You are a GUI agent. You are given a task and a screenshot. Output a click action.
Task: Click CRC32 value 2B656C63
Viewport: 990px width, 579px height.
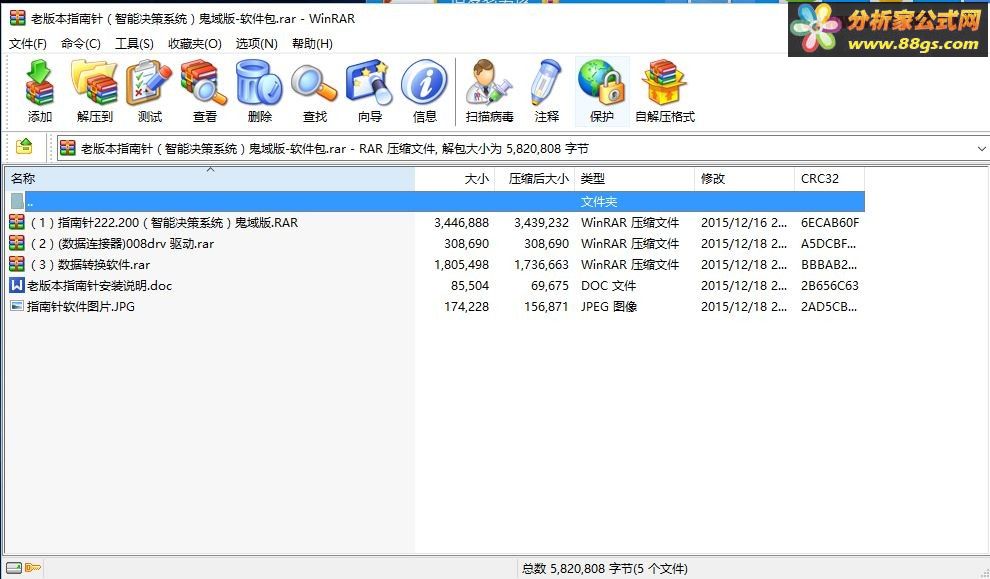[x=830, y=285]
